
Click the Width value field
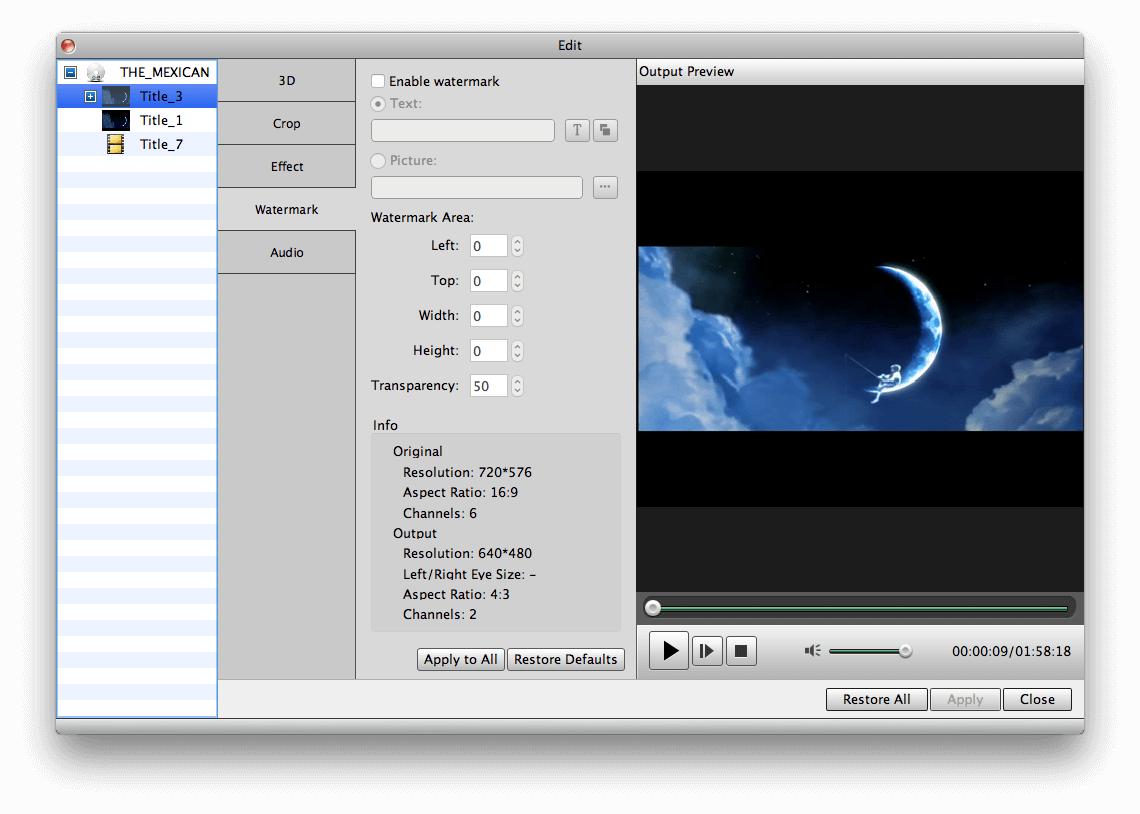489,315
